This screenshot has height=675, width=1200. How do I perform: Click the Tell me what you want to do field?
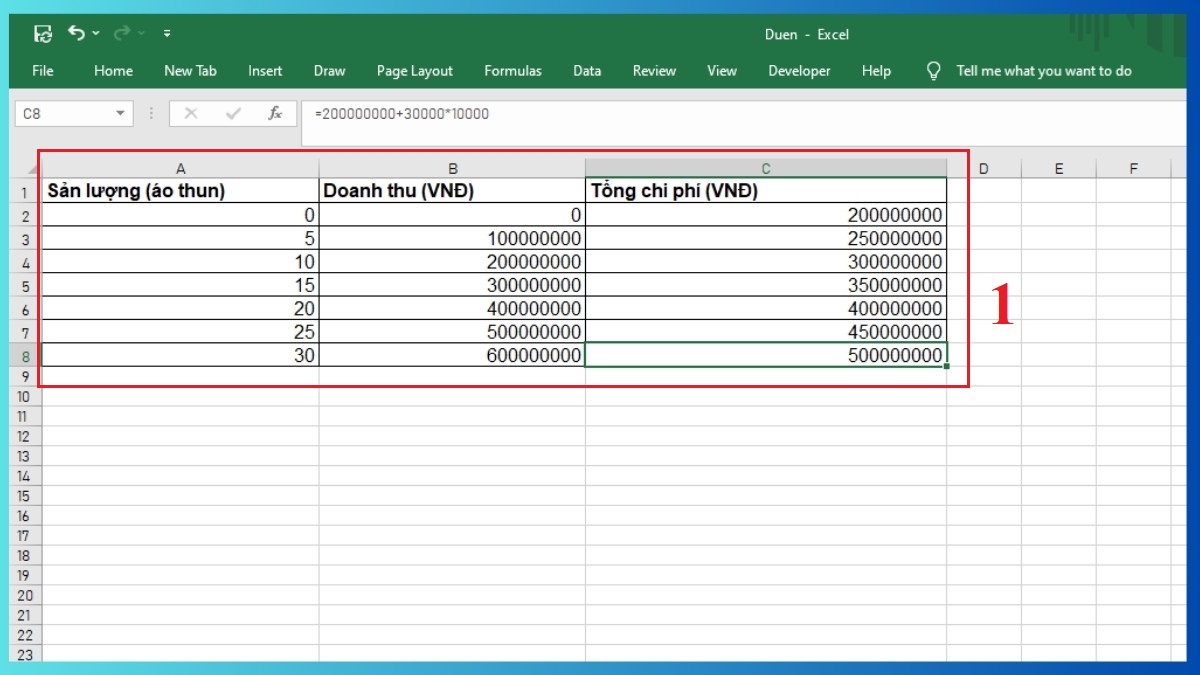(x=1044, y=71)
